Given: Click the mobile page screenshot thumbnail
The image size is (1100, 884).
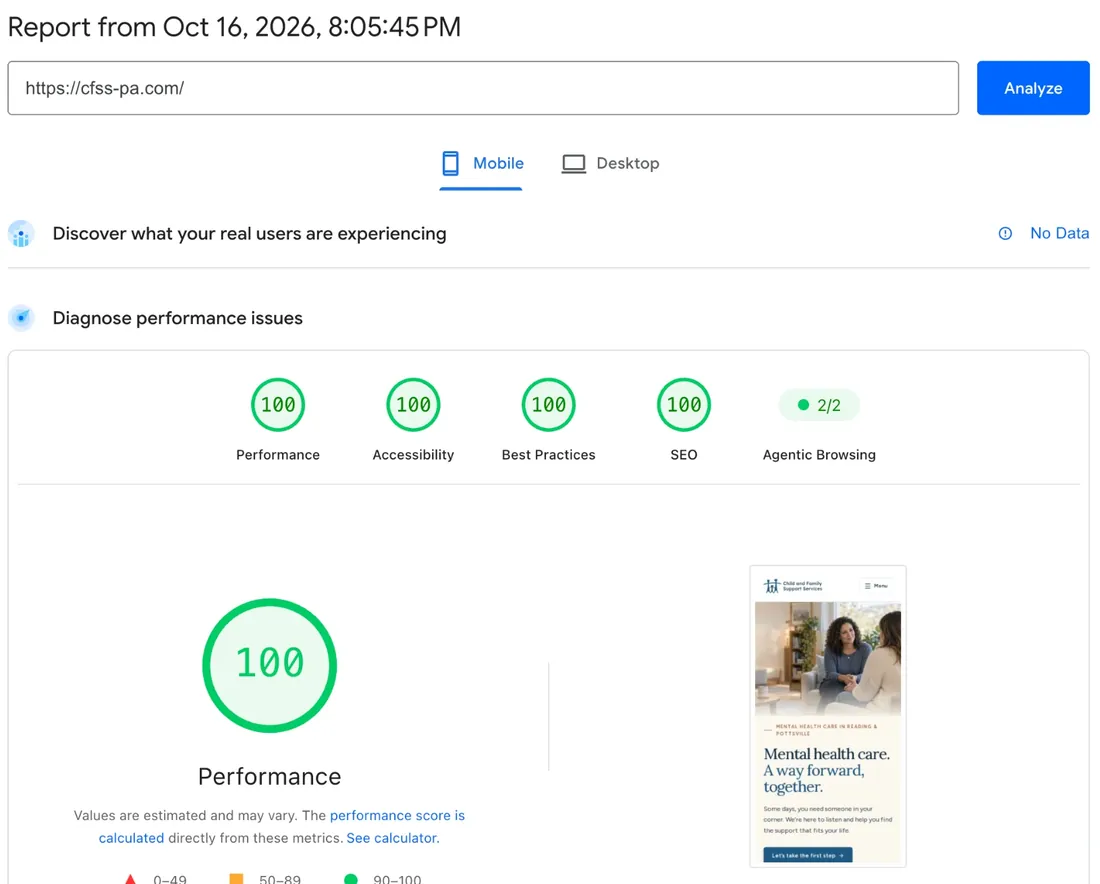Looking at the screenshot, I should (828, 716).
